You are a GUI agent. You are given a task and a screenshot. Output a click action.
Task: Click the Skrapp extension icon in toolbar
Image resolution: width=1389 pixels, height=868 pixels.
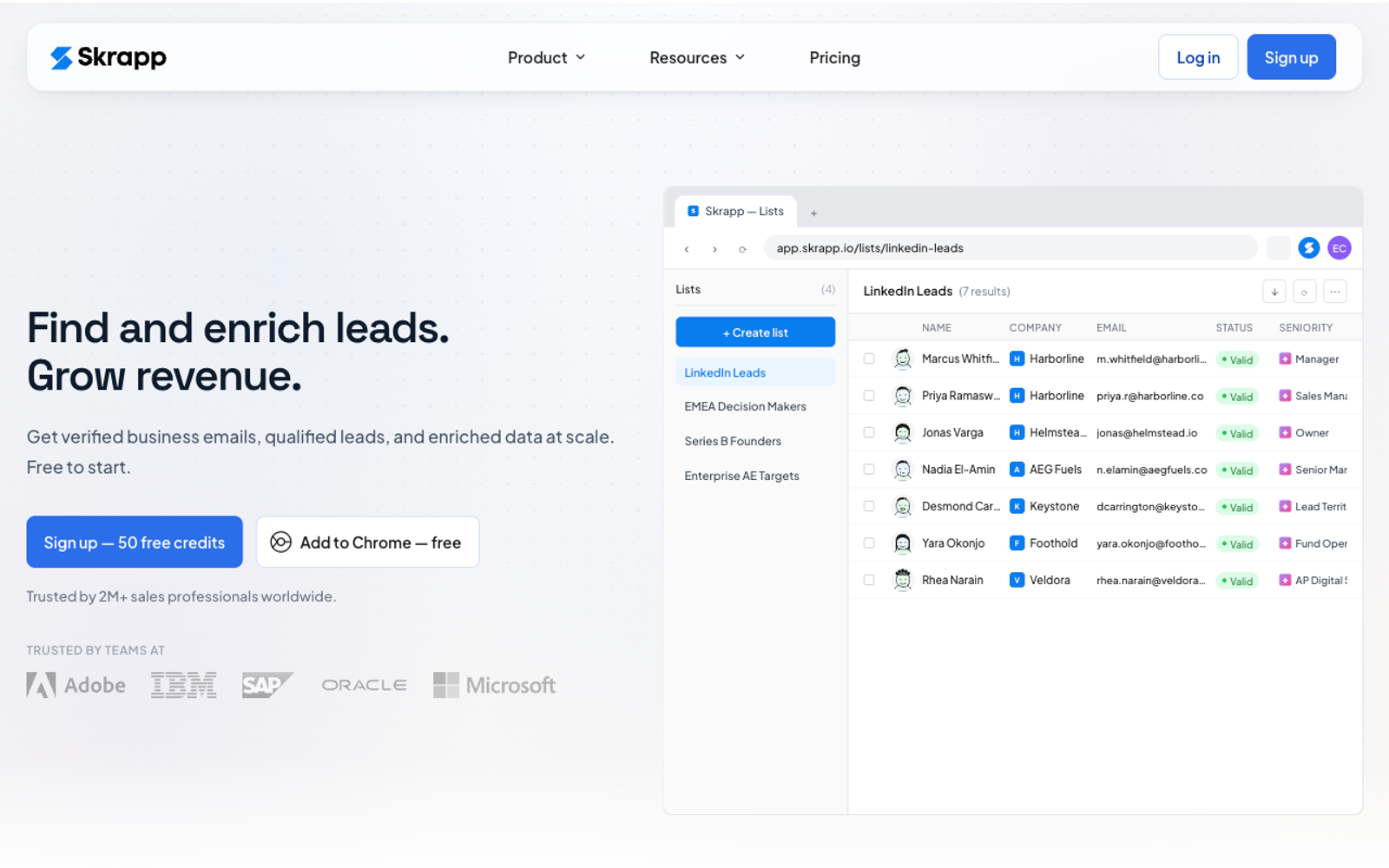coord(1308,248)
